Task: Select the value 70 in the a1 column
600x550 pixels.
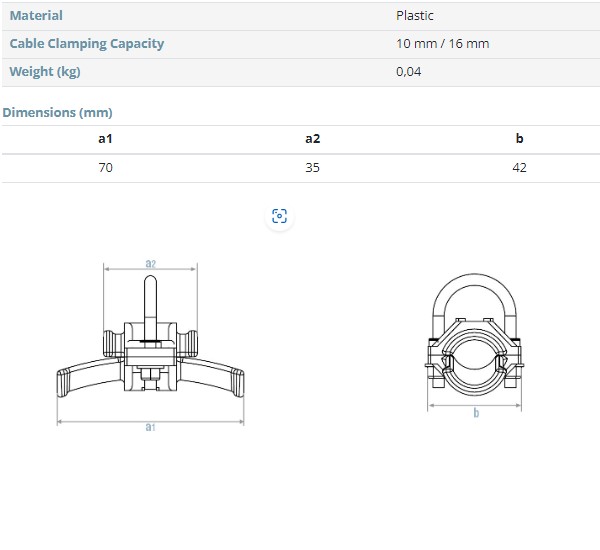Action: [x=105, y=167]
